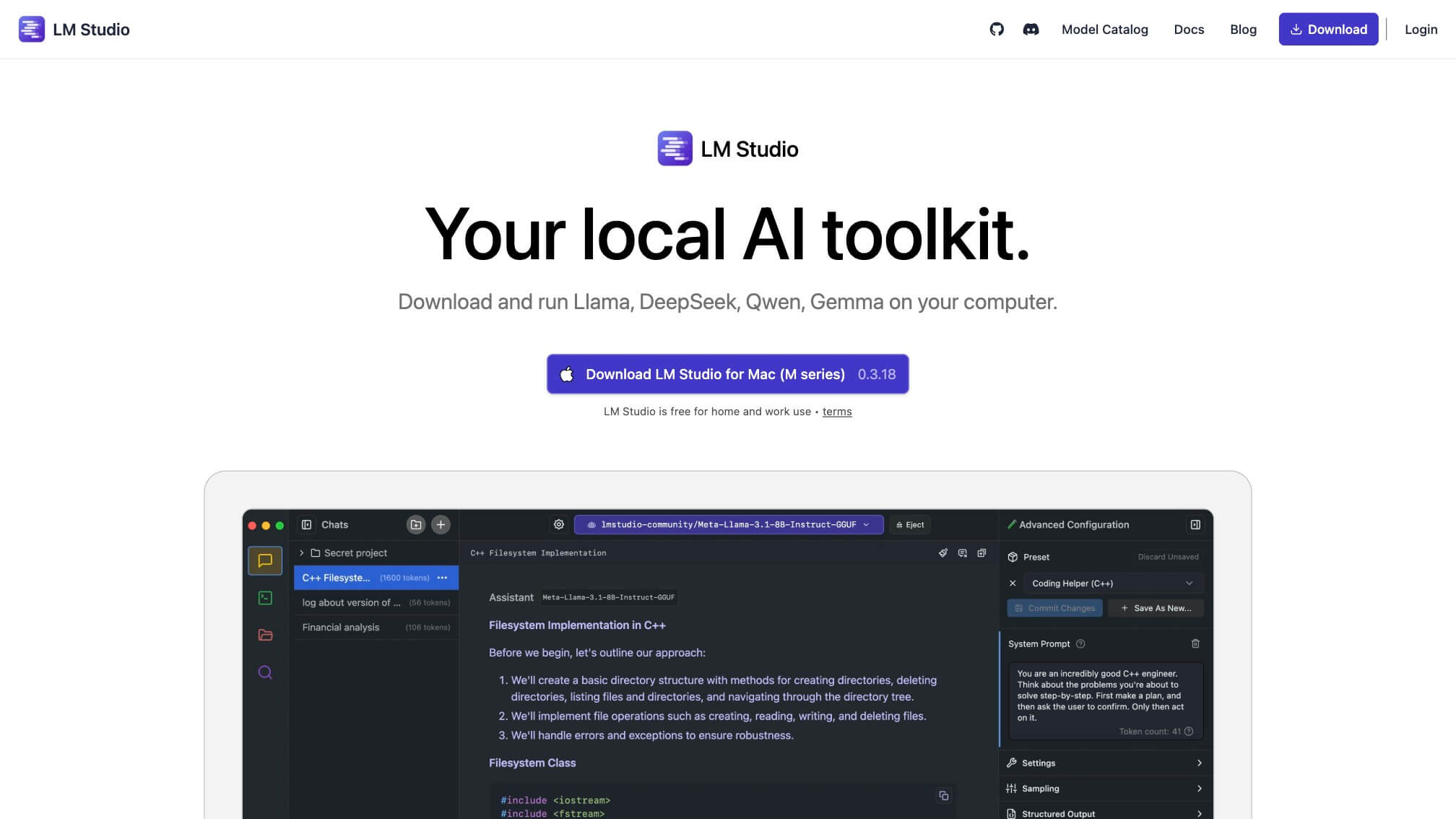Image resolution: width=1456 pixels, height=819 pixels.
Task: Go to the Docs page
Action: point(1189,30)
